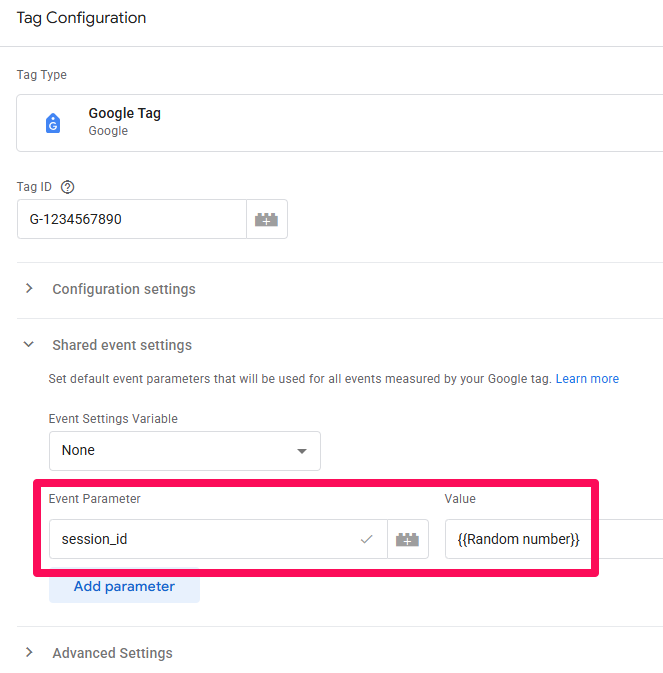Viewport: 663px width, 673px height.
Task: Click the blue Google Tag icon
Action: pos(53,123)
